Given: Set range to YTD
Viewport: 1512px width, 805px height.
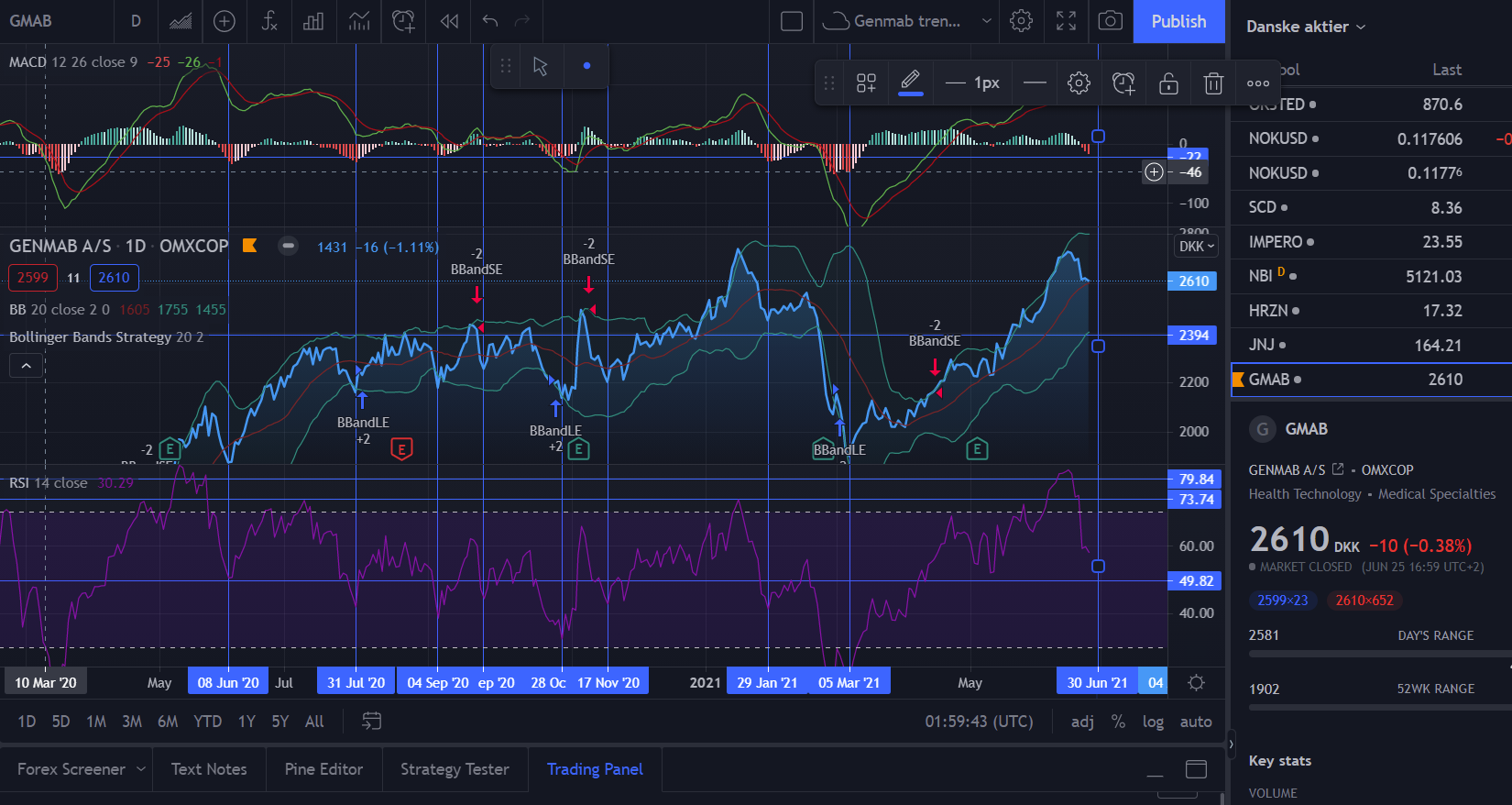Looking at the screenshot, I should [208, 722].
